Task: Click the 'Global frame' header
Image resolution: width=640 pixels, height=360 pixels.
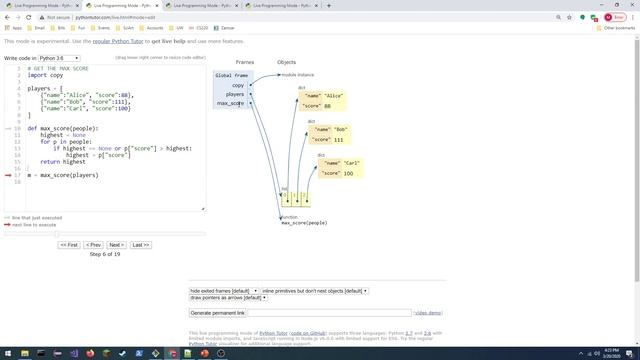Action: (x=231, y=76)
